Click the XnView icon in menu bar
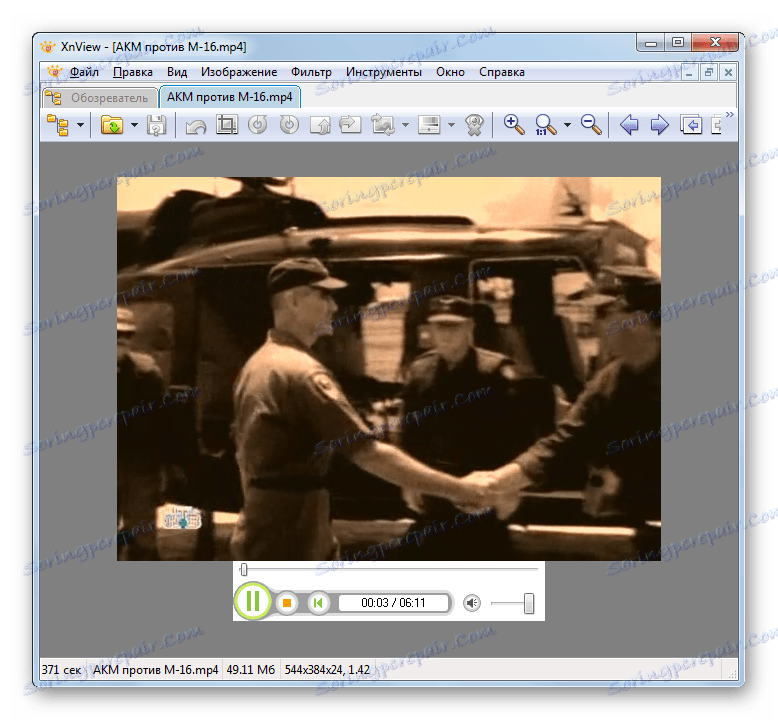Screen dimensions: 778x720 [54, 72]
